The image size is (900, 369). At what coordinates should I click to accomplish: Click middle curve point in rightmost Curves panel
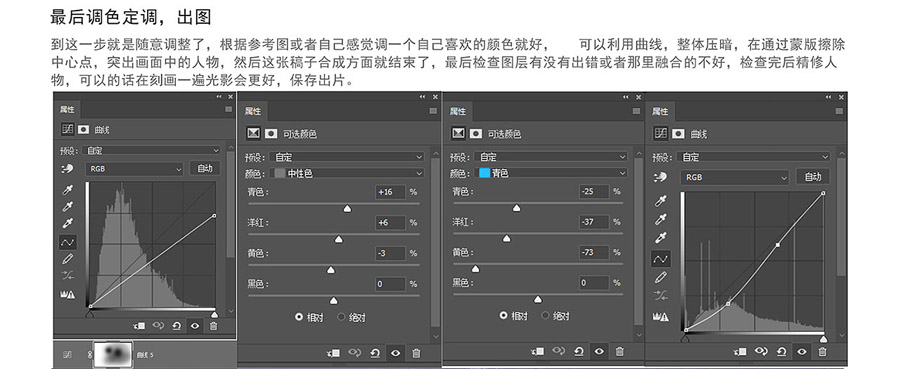tap(778, 245)
